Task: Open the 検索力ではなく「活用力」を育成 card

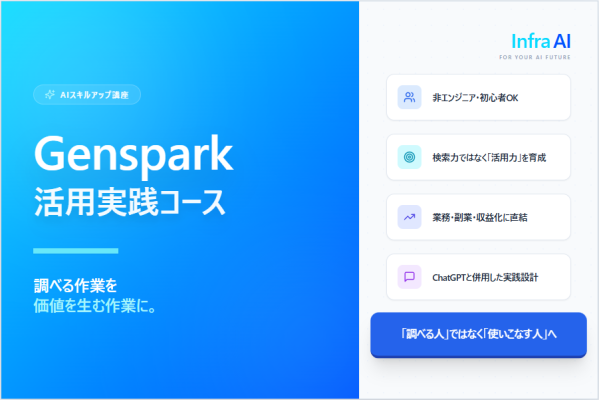Action: point(478,157)
